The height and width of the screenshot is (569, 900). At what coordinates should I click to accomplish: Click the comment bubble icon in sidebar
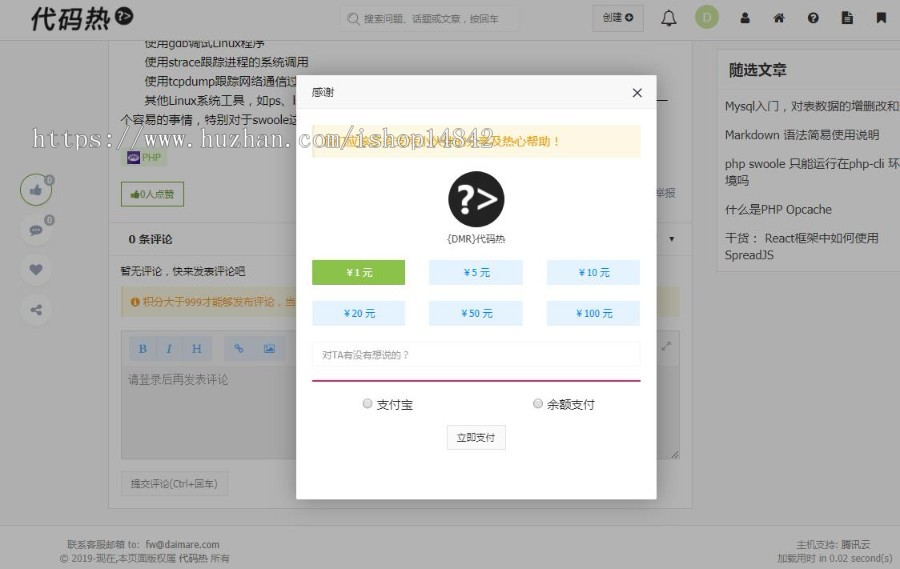click(x=36, y=230)
